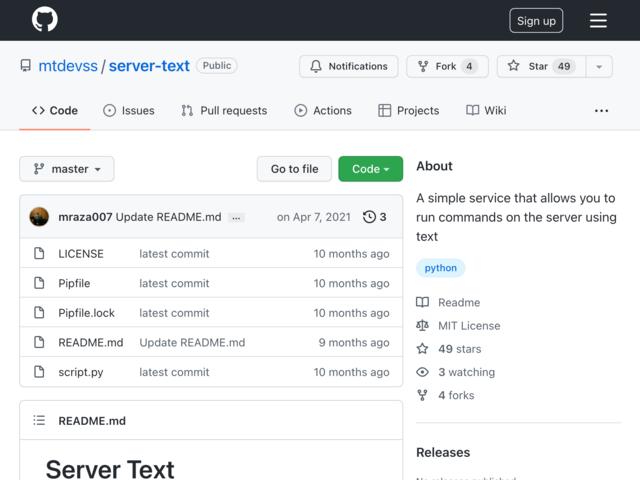Click the fork icon in the Fork button
This screenshot has width=640, height=480.
[x=423, y=66]
